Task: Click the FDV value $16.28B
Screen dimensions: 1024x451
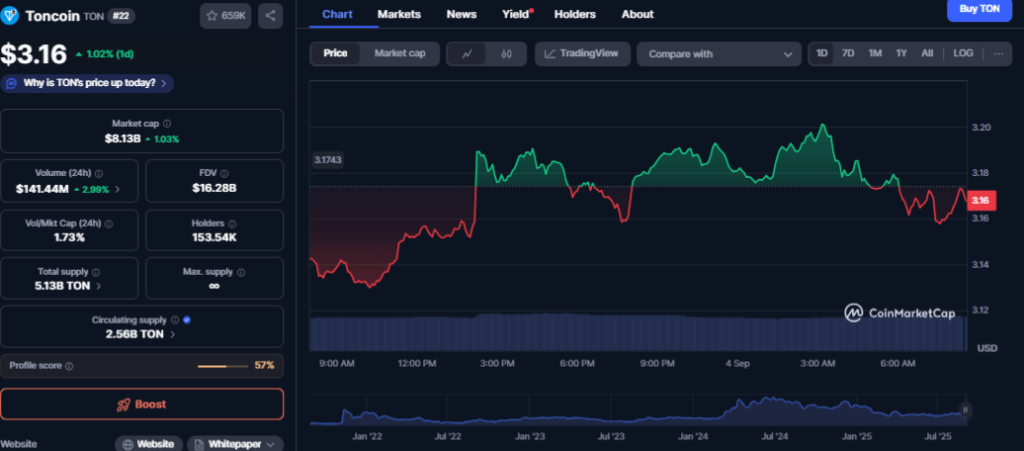Action: coord(214,188)
